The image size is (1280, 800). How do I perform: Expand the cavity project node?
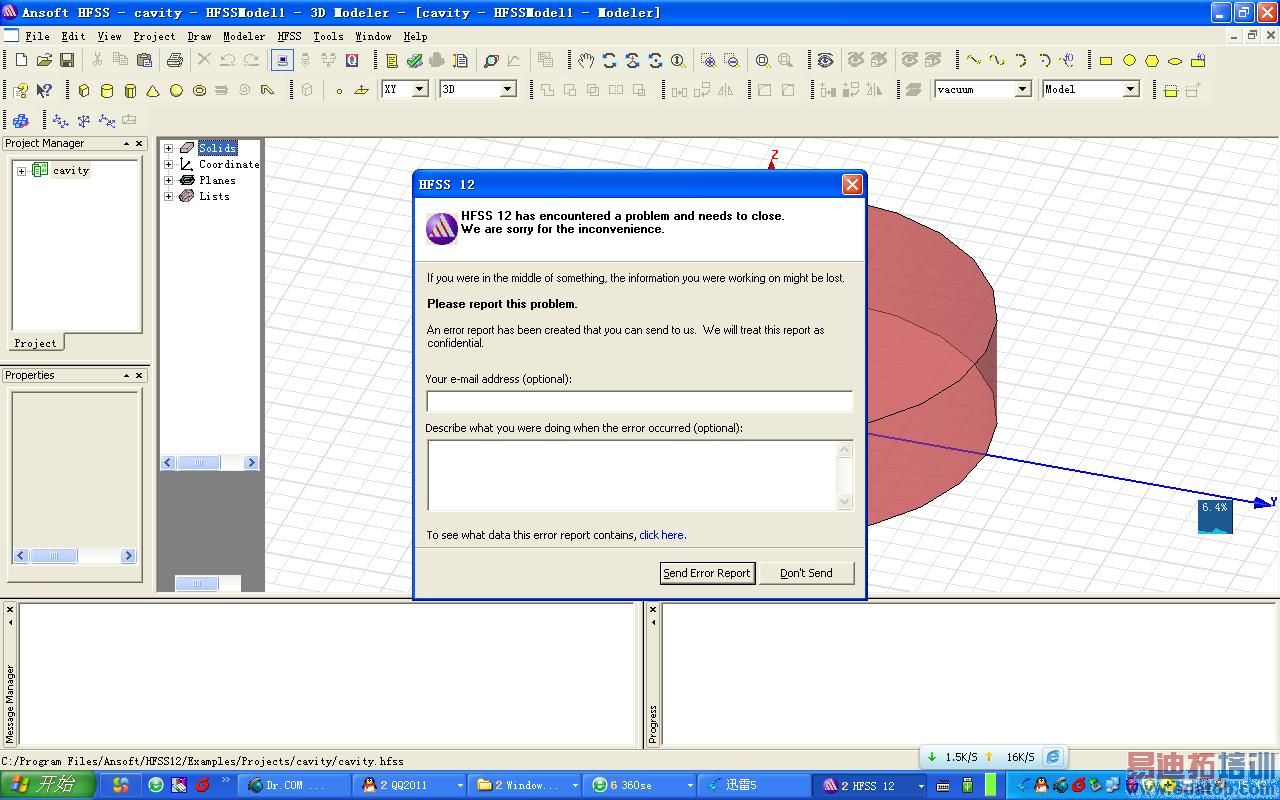21,171
